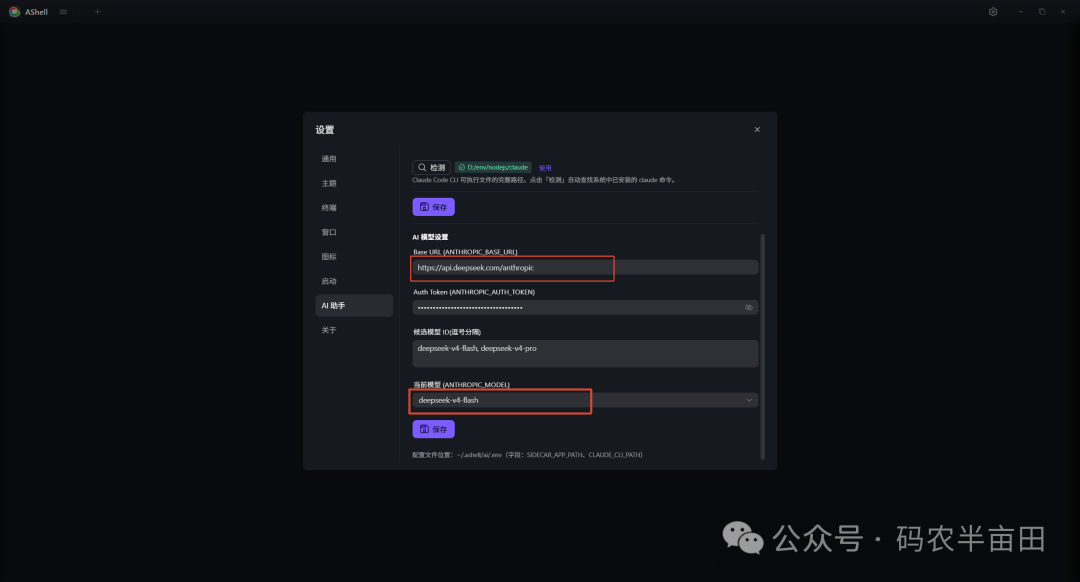Edit the 候选模型 ID text area
Image resolution: width=1080 pixels, height=582 pixels.
pyautogui.click(x=585, y=353)
